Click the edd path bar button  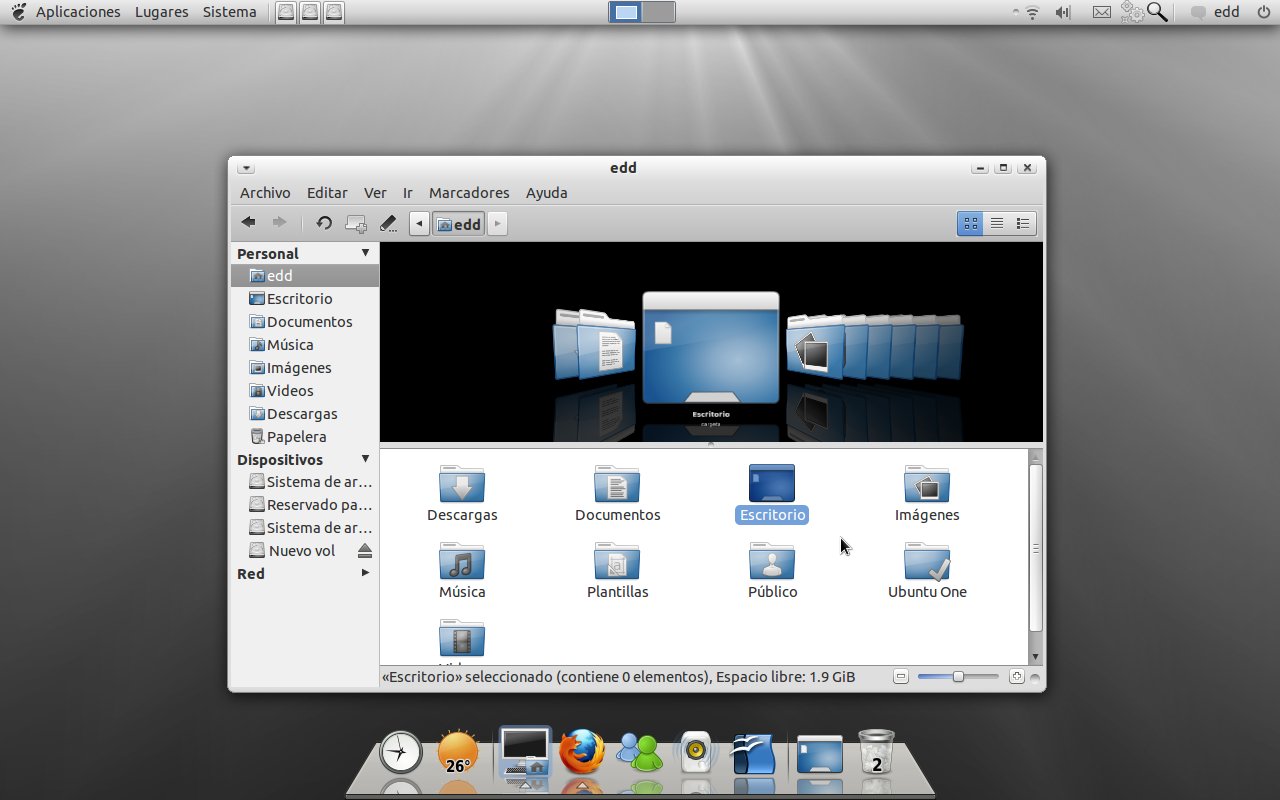(x=459, y=224)
